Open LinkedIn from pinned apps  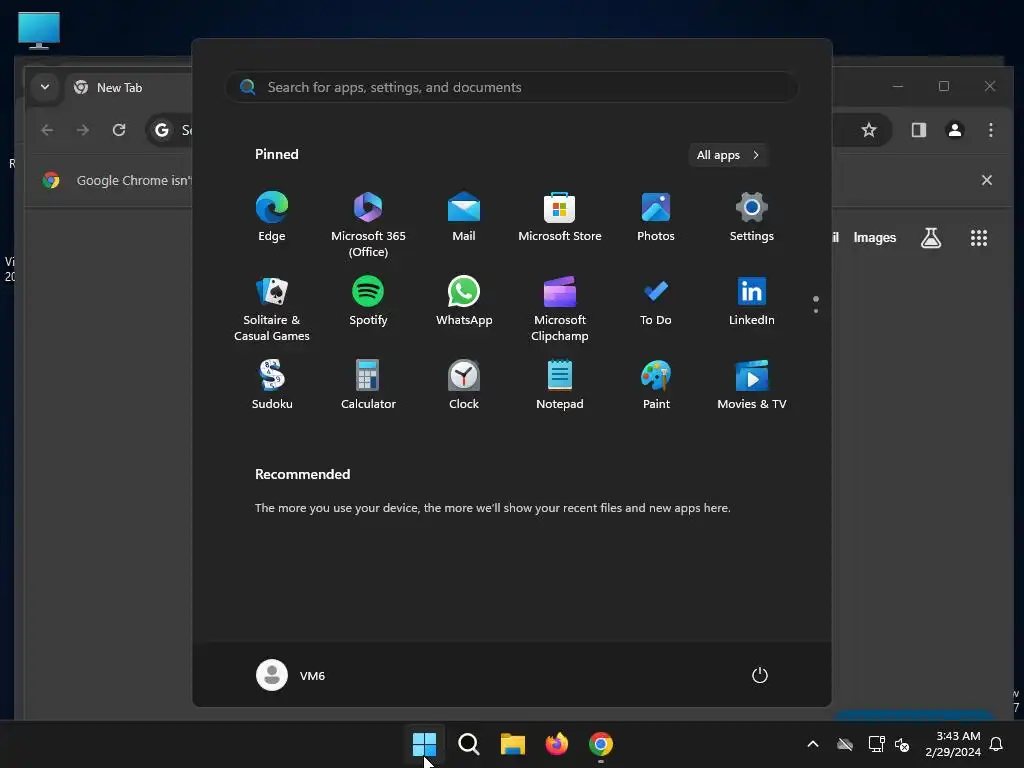(752, 301)
